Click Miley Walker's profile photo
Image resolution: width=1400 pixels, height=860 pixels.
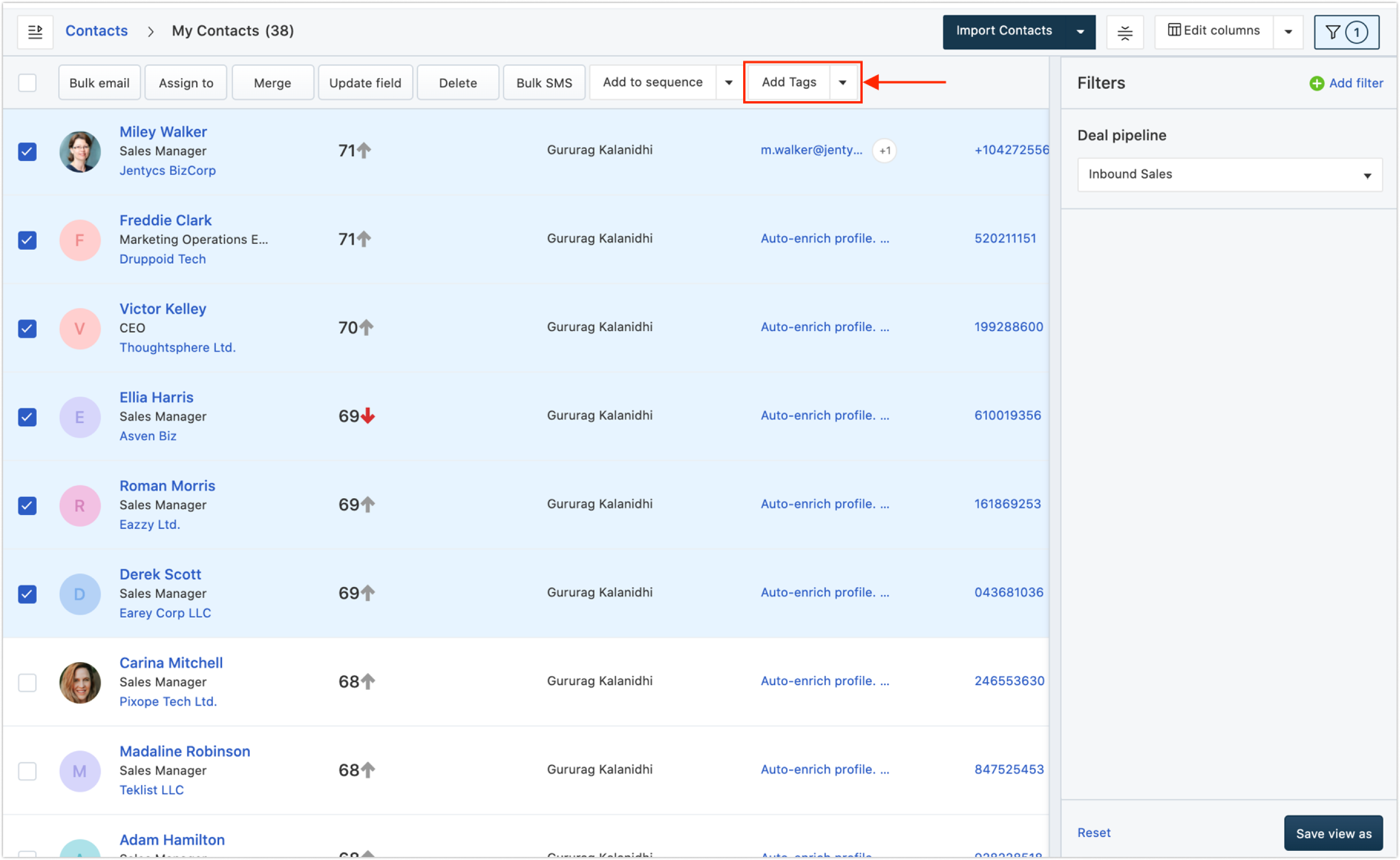pyautogui.click(x=80, y=151)
